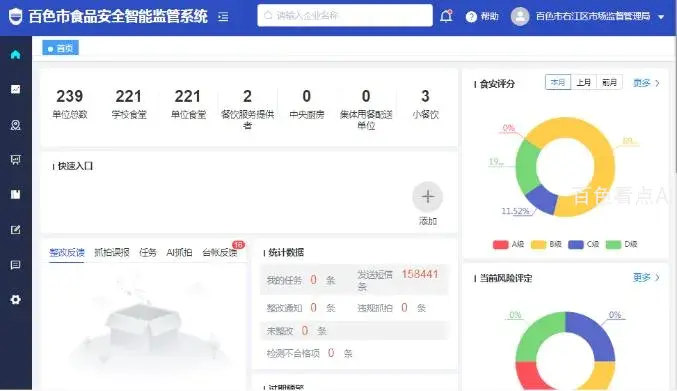Expand 更多 in 食安评分 panel
Image resolution: width=677 pixels, height=391 pixels.
click(x=646, y=83)
